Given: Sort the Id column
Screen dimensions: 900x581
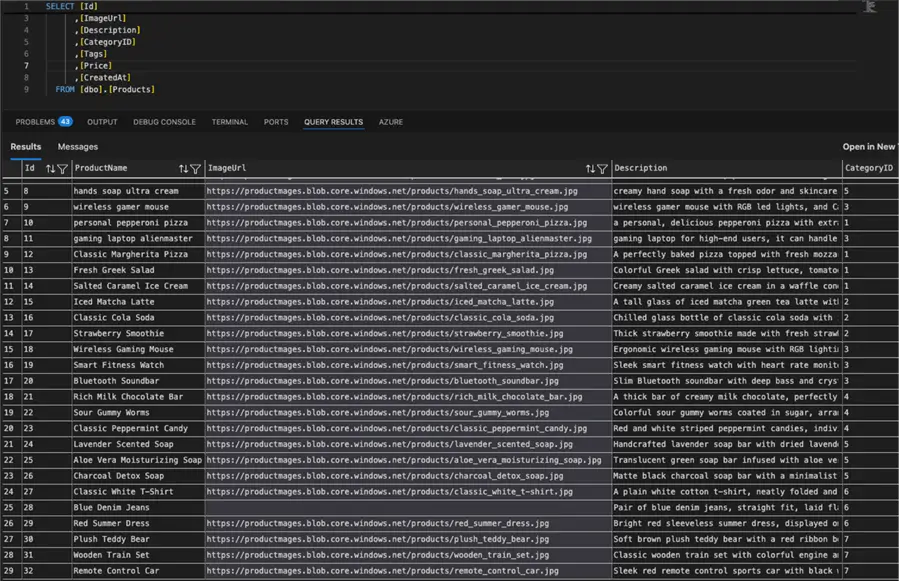Looking at the screenshot, I should coord(50,169).
